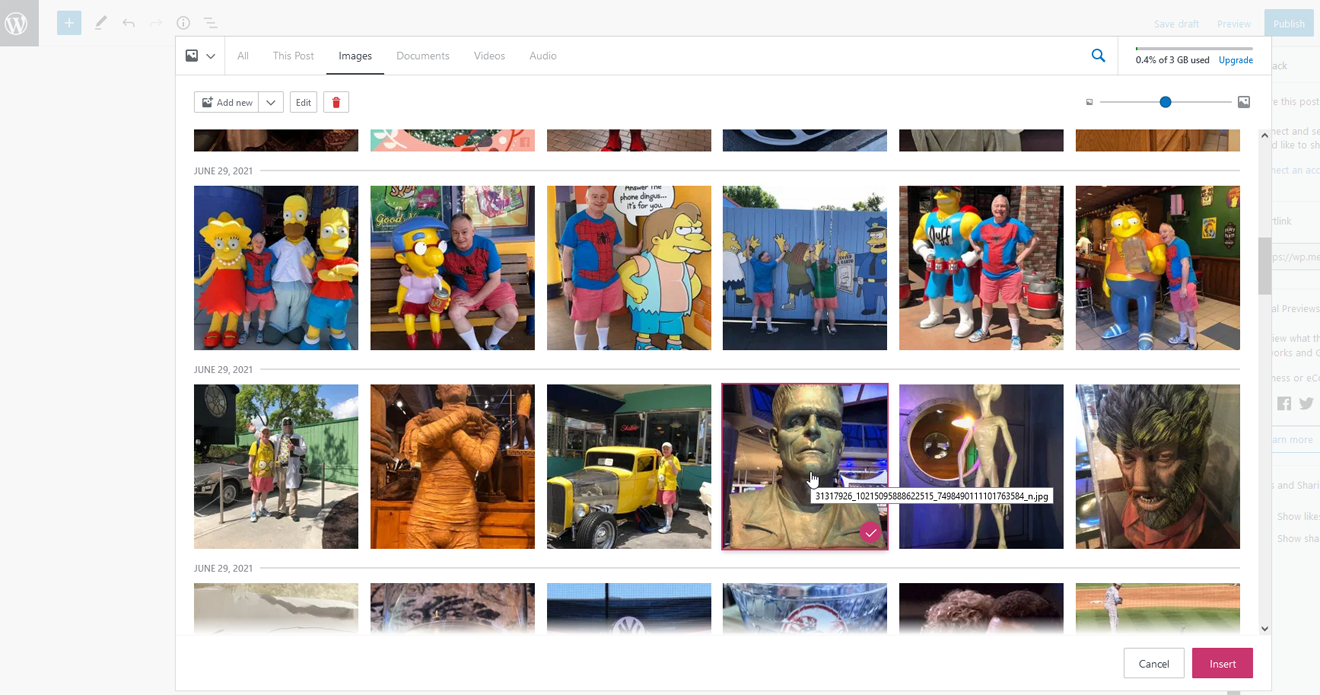Click small thumbnail size icon
The height and width of the screenshot is (695, 1320).
click(1089, 102)
